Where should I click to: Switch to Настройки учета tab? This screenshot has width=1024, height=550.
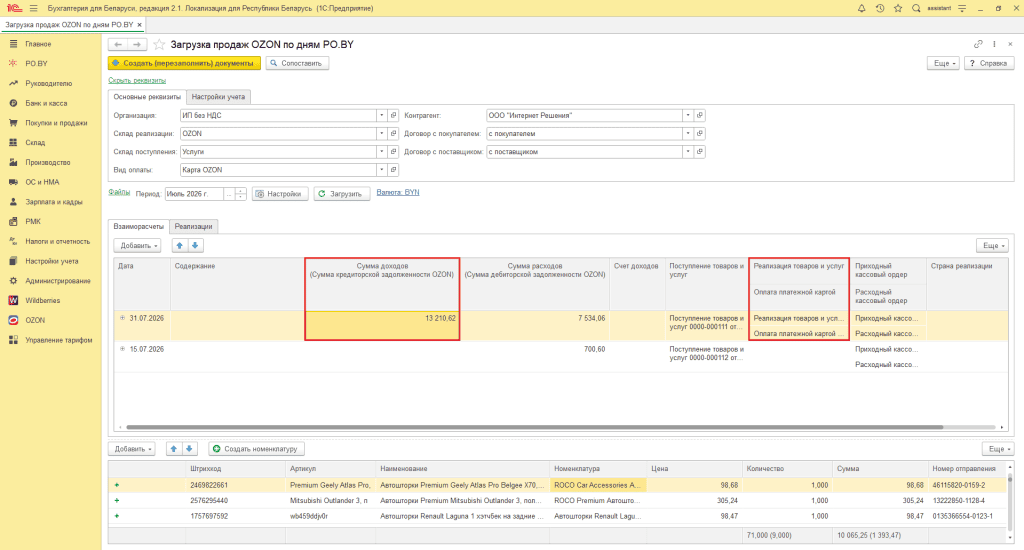tap(218, 97)
